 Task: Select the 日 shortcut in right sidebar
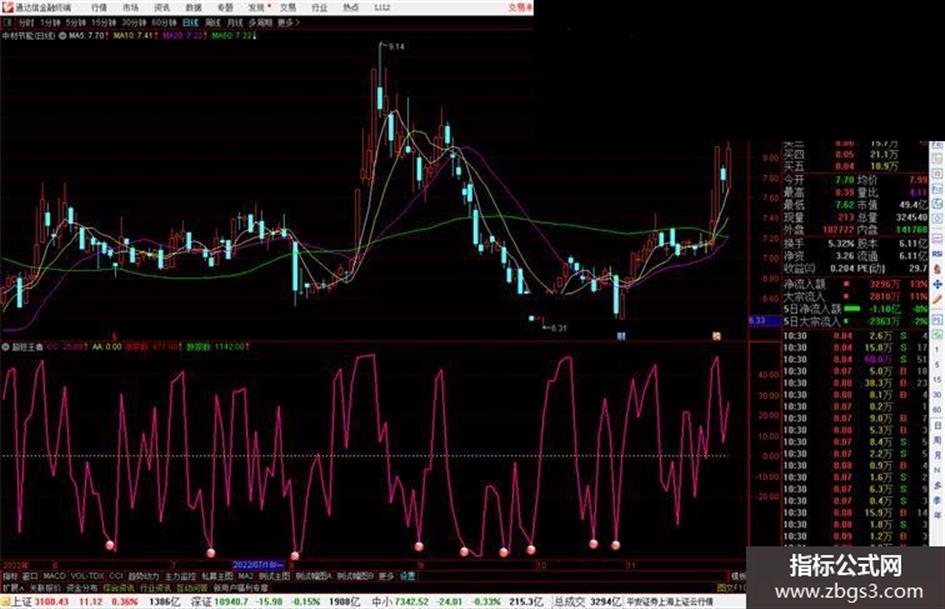point(937,425)
